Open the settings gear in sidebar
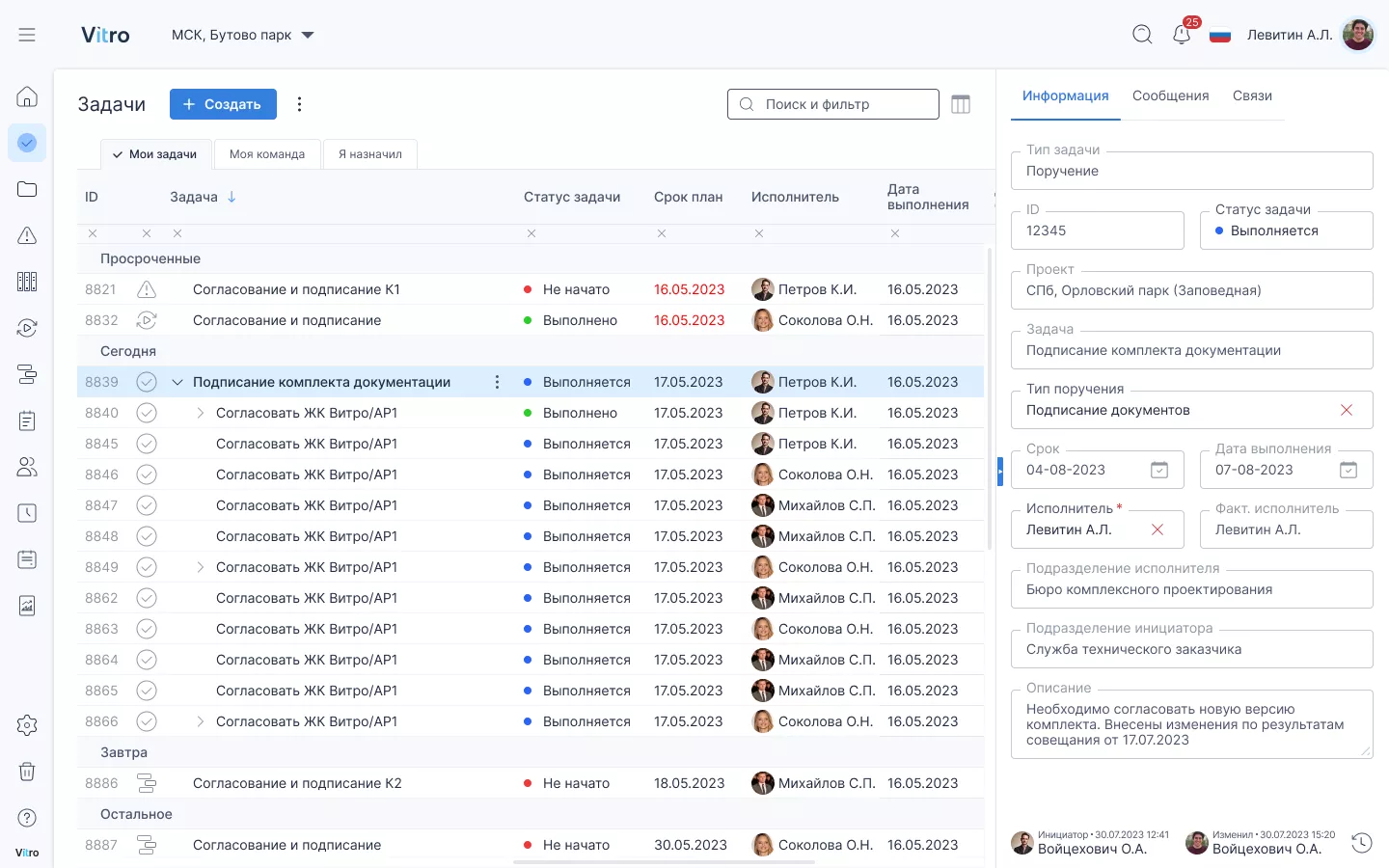The image size is (1389, 868). click(x=27, y=725)
